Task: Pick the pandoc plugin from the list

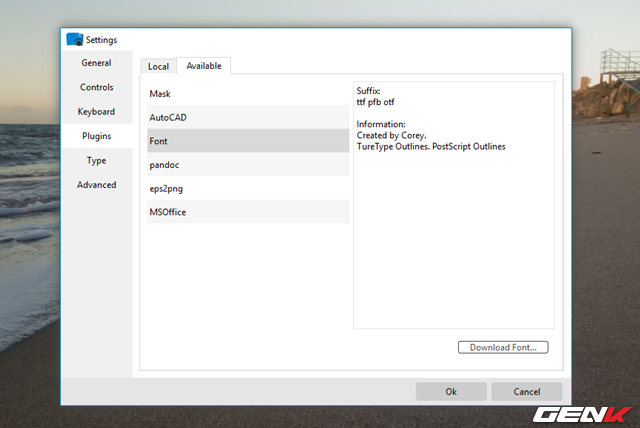Action: 248,164
